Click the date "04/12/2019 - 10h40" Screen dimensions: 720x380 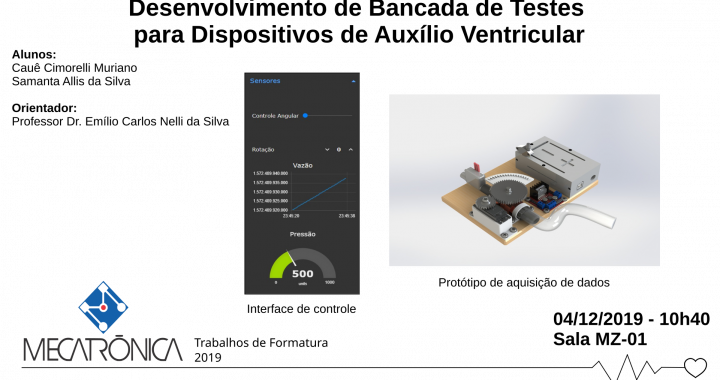pos(631,319)
